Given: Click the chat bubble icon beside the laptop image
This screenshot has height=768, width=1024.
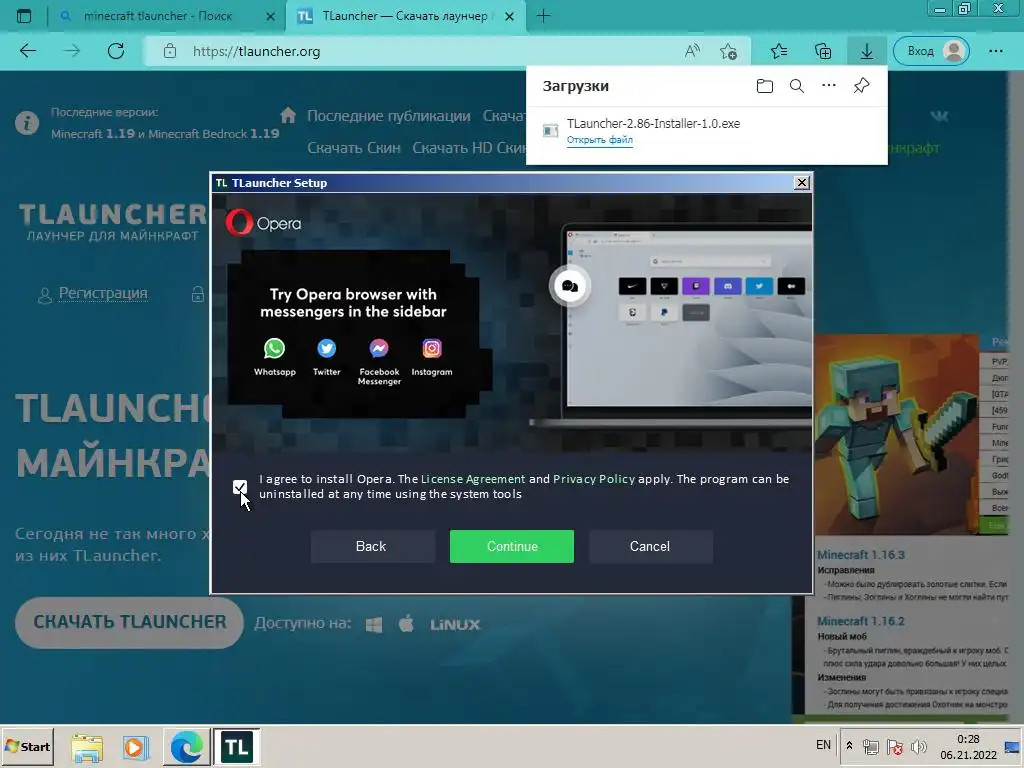Looking at the screenshot, I should click(569, 285).
